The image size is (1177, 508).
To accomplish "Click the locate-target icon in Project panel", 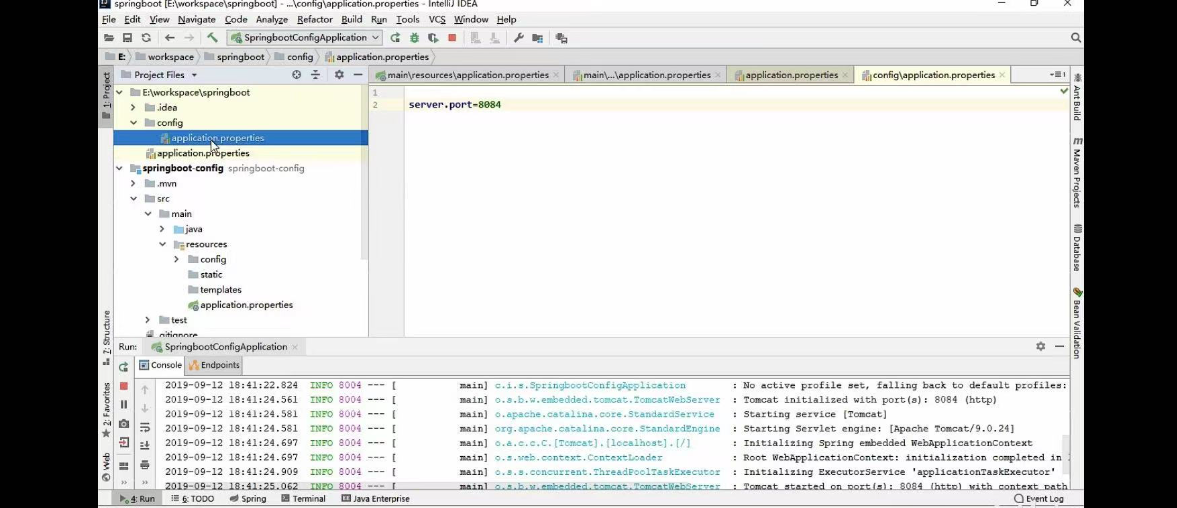I will [297, 75].
